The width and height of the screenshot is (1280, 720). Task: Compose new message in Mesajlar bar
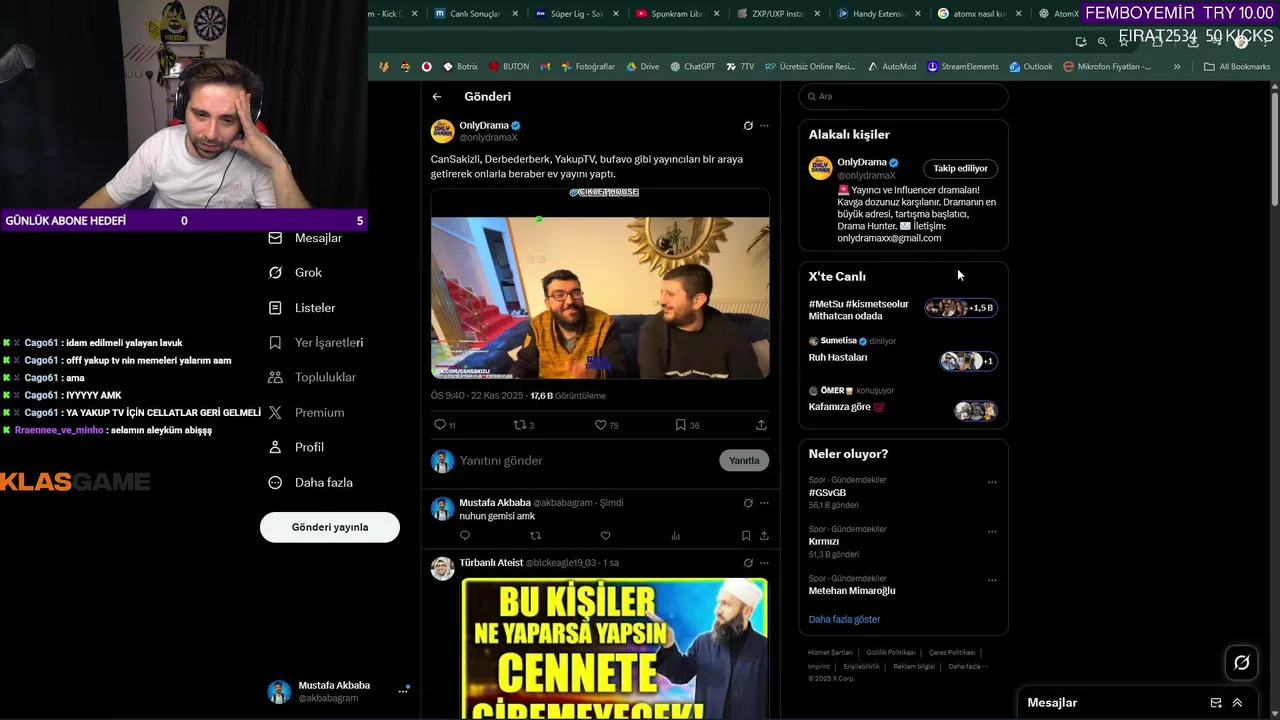[x=1216, y=703]
